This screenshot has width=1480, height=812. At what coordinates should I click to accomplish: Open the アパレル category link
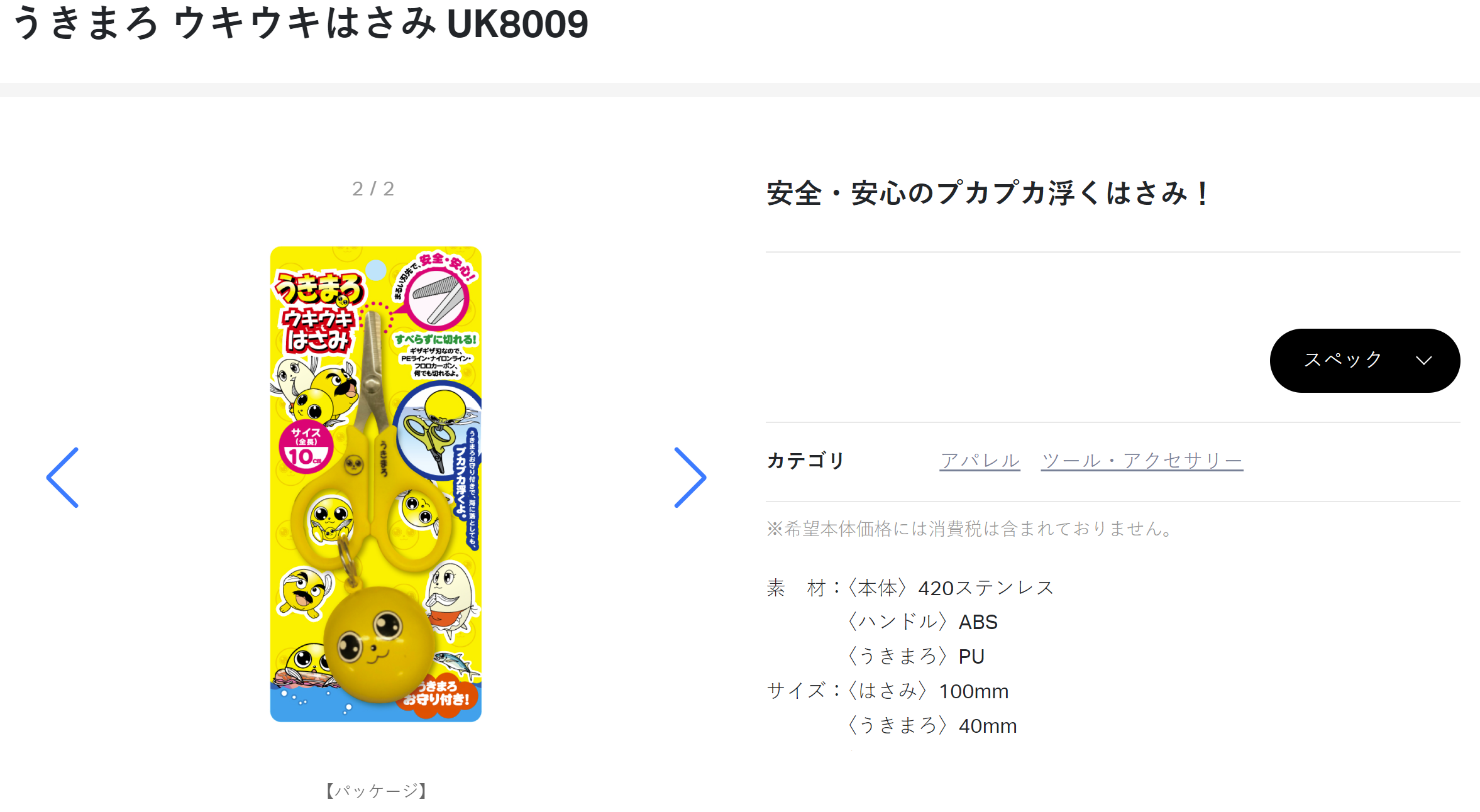pos(980,461)
